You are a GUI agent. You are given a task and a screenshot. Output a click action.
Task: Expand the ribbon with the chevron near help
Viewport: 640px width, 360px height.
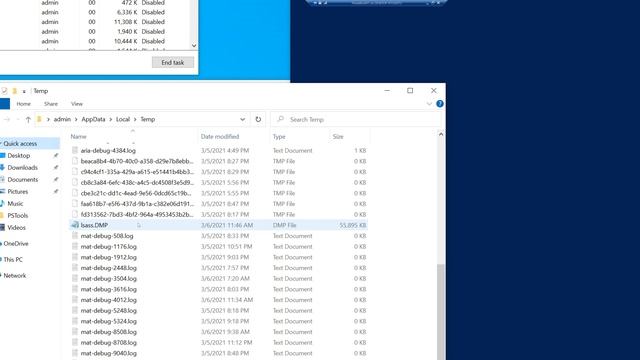pyautogui.click(x=429, y=104)
